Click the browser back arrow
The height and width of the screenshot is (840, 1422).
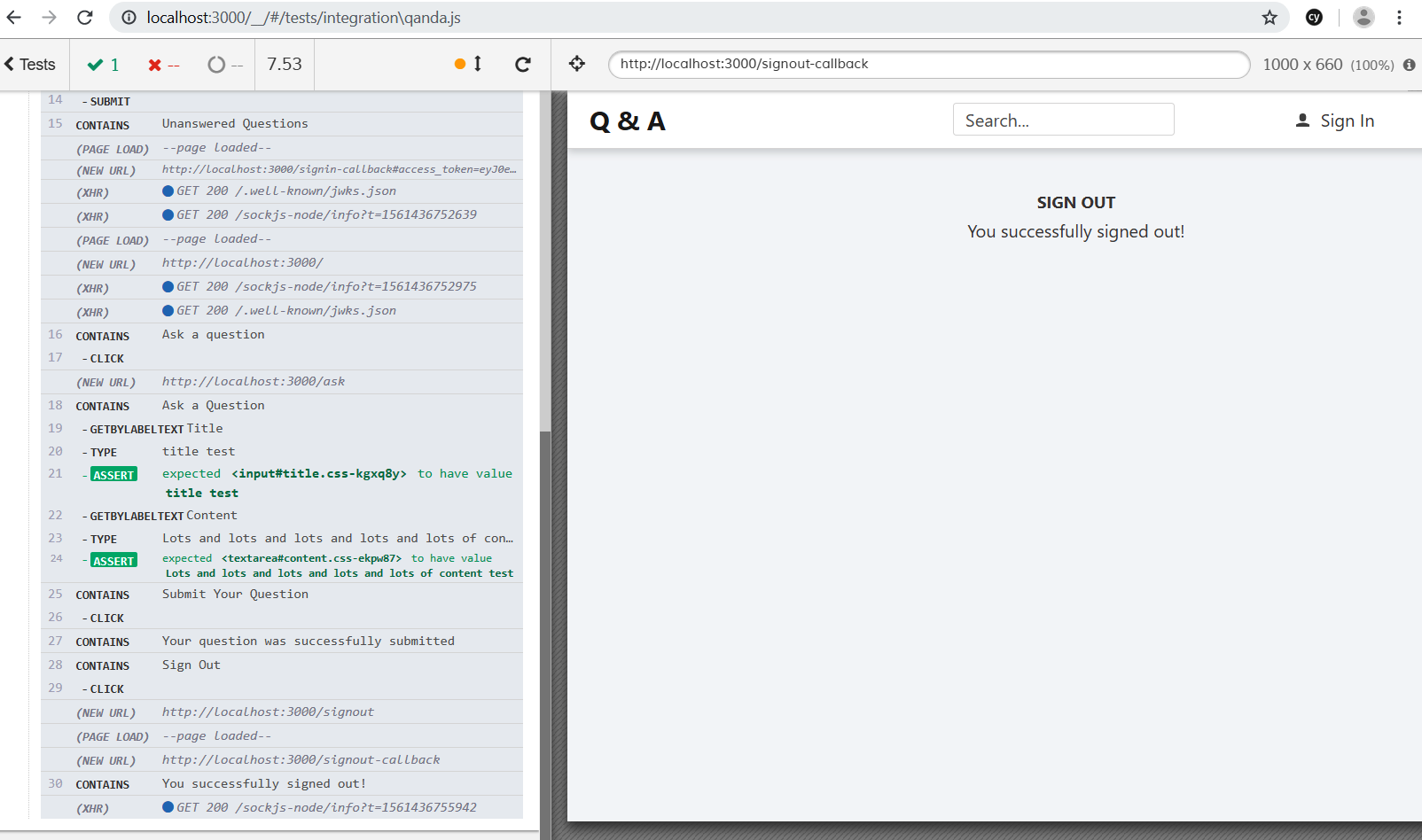pos(14,18)
